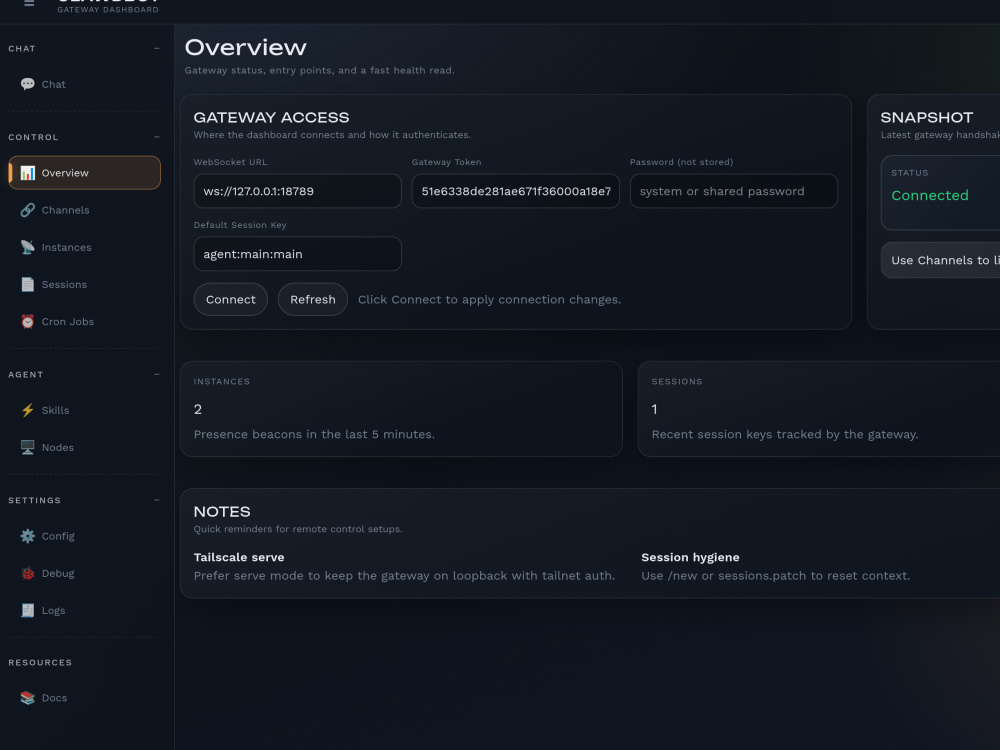Image resolution: width=1000 pixels, height=750 pixels.
Task: Click the Chat speech bubble icon
Action: (x=27, y=84)
